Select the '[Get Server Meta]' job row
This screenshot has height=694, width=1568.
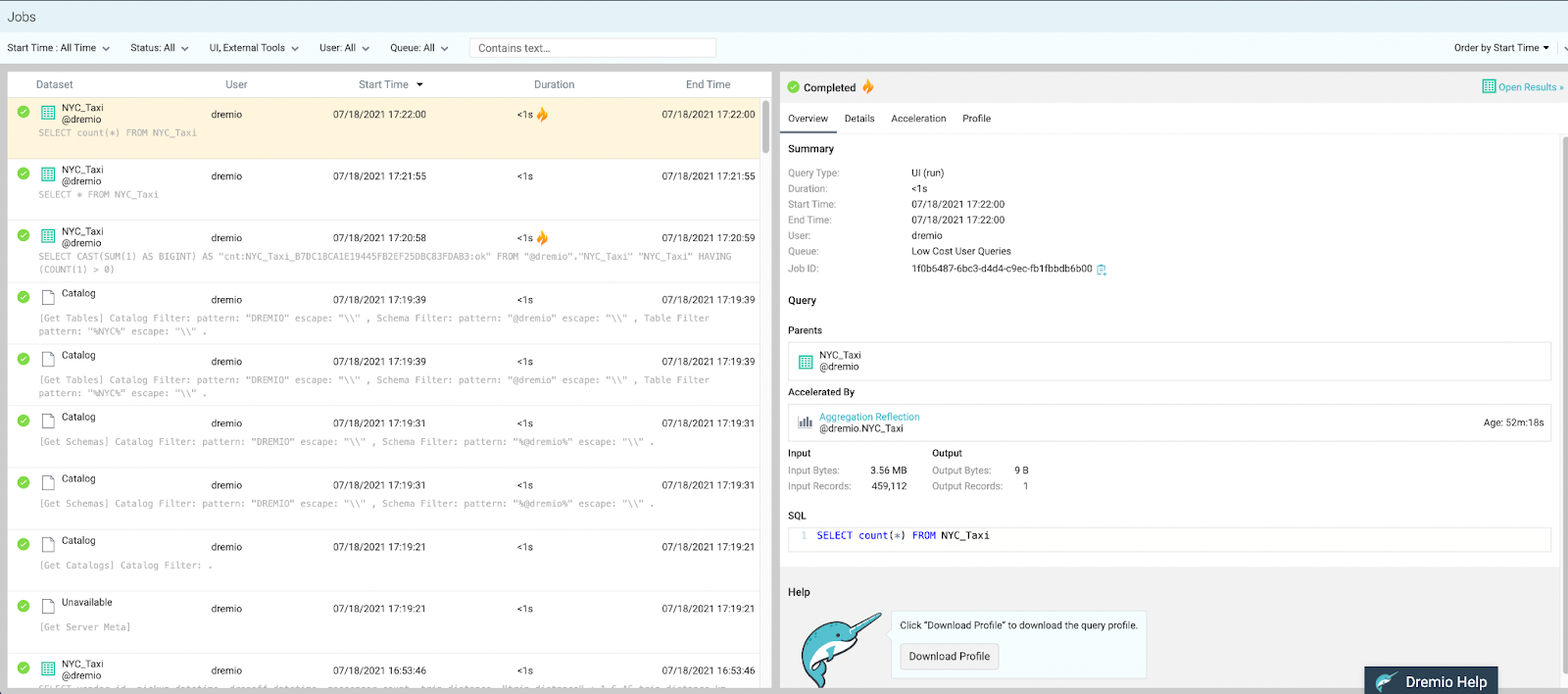[x=383, y=622]
